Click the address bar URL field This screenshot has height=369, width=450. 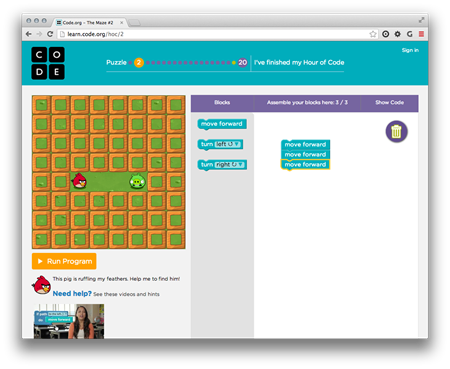point(213,34)
